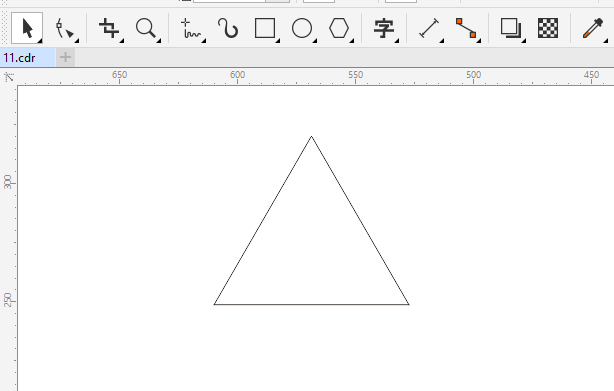Select the Color Eyedropper tool
614x391 pixels.
(x=592, y=28)
